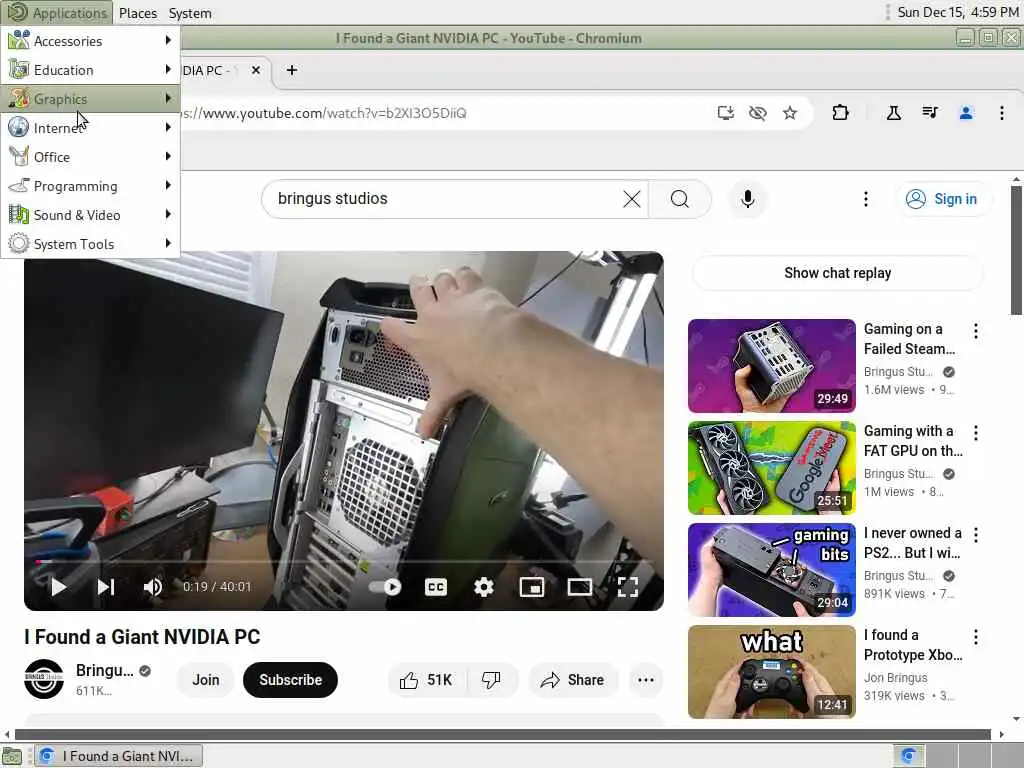
Task: Clear the YouTube search query
Action: click(x=632, y=199)
